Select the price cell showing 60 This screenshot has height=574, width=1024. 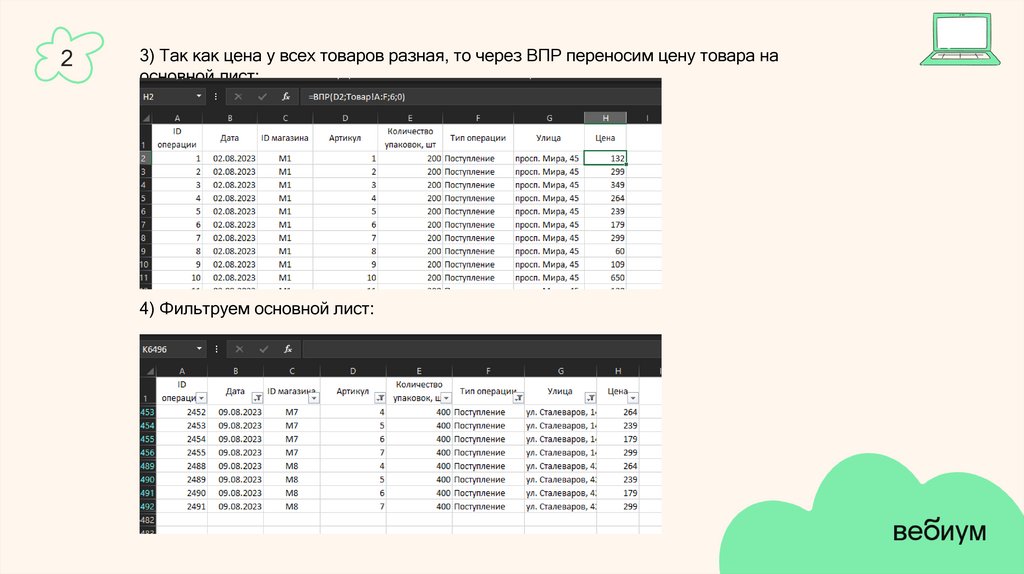click(x=605, y=251)
